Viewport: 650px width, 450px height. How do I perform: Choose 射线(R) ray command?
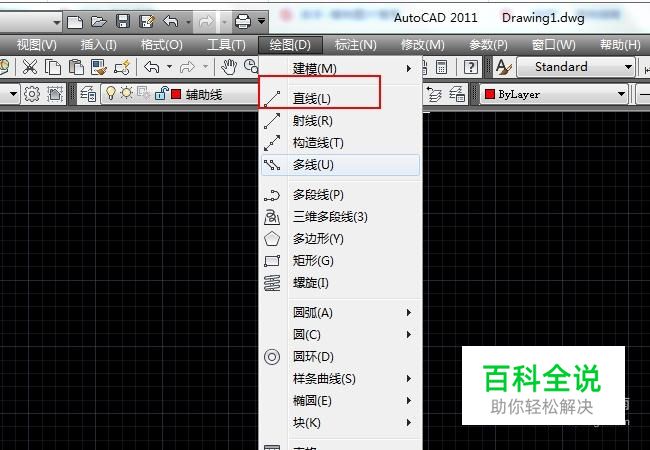point(341,121)
